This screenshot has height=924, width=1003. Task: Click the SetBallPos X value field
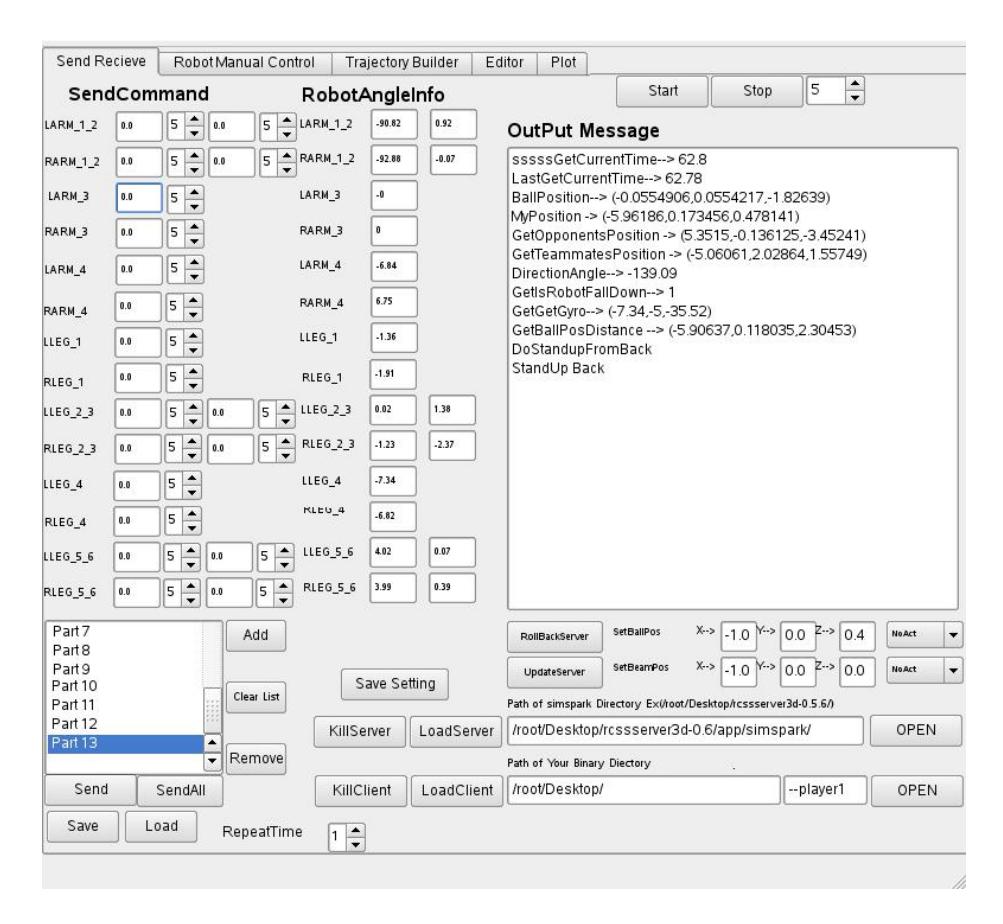(x=738, y=635)
